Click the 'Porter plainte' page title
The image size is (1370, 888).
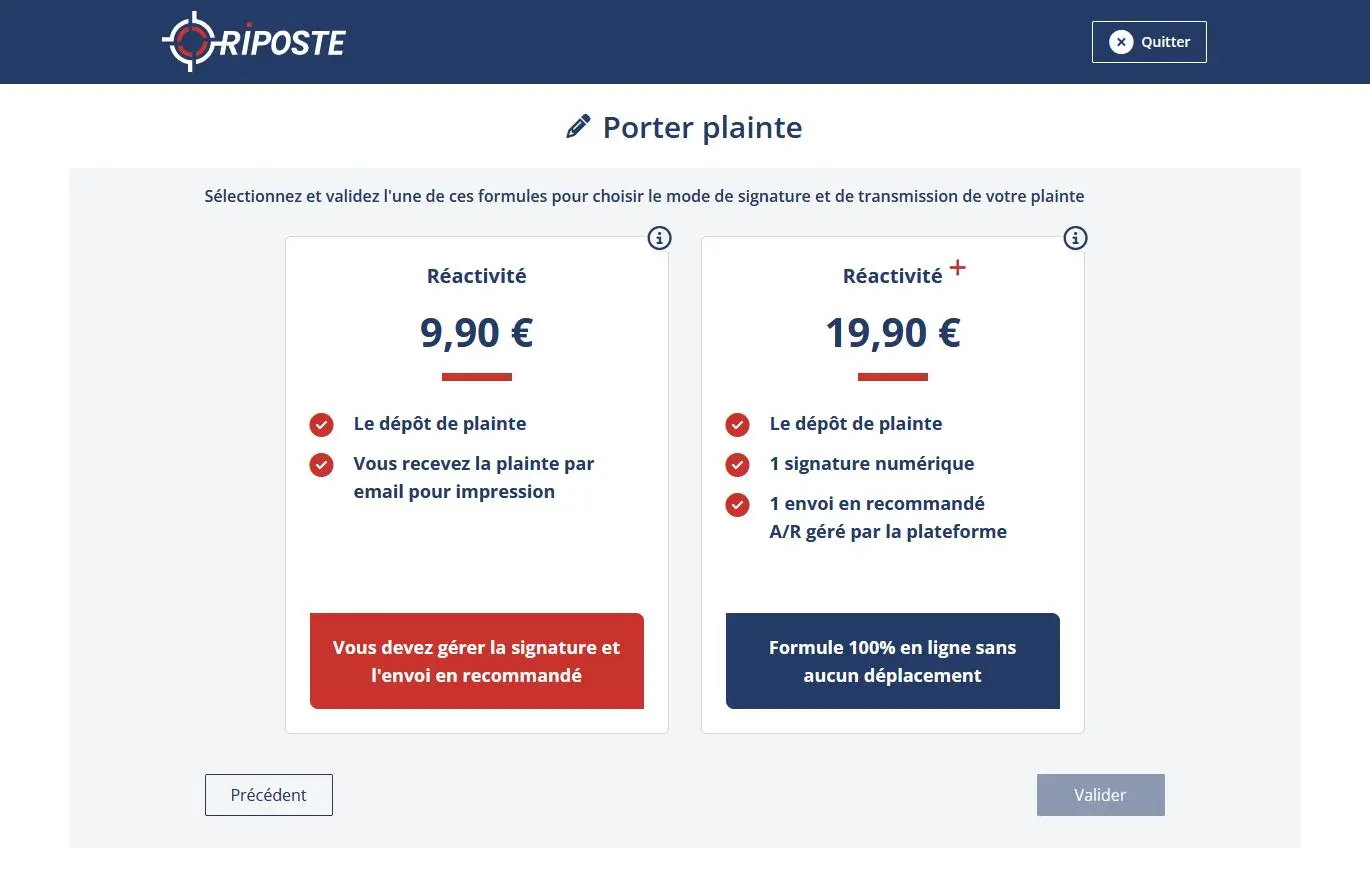(x=702, y=128)
